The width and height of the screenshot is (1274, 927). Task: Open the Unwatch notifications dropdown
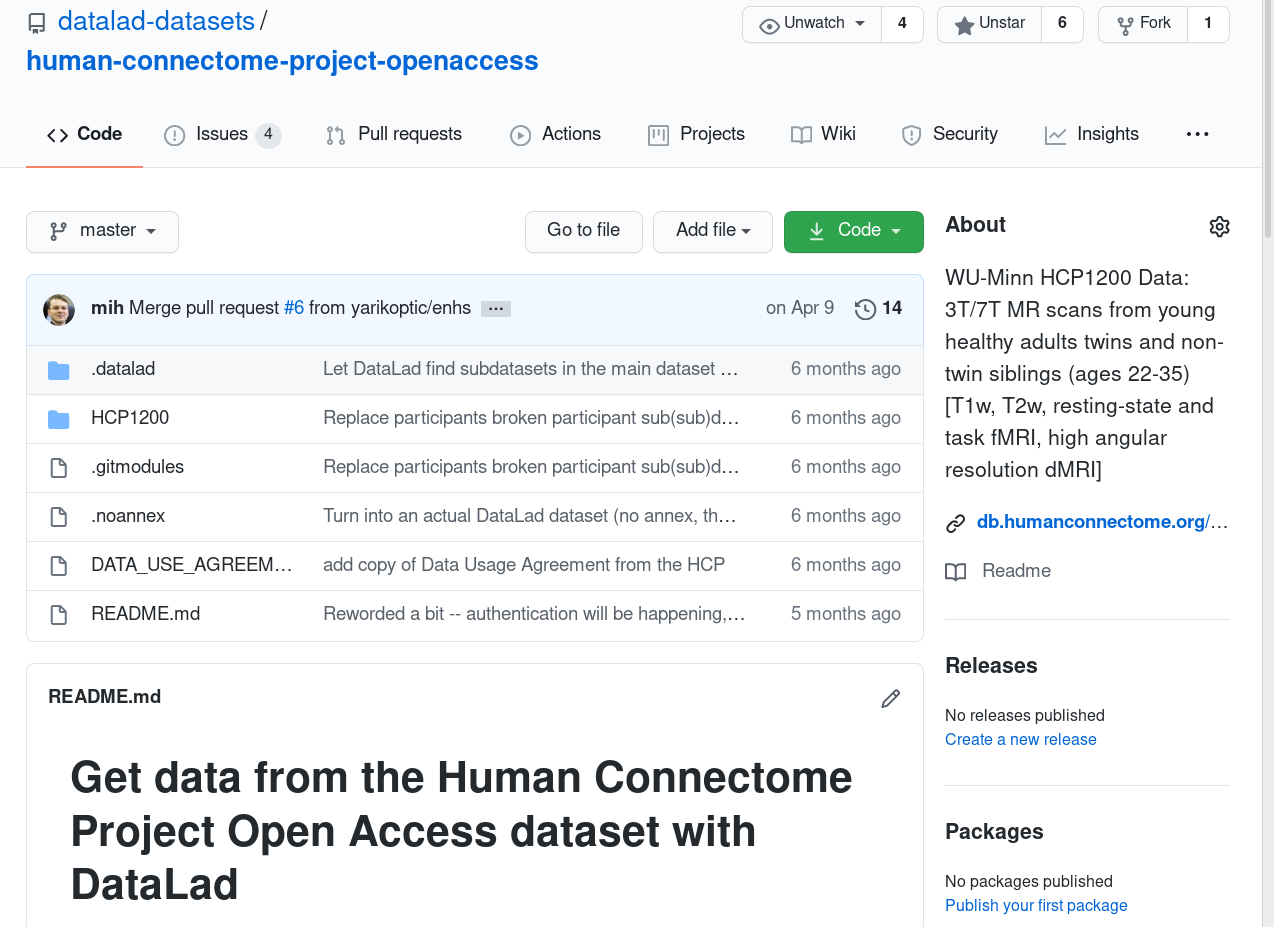812,24
